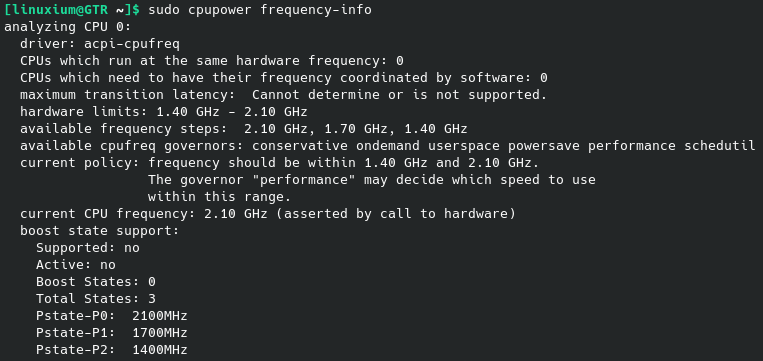Click the linuxium@GTR shell prompt
This screenshot has width=763, height=361.
coord(73,10)
